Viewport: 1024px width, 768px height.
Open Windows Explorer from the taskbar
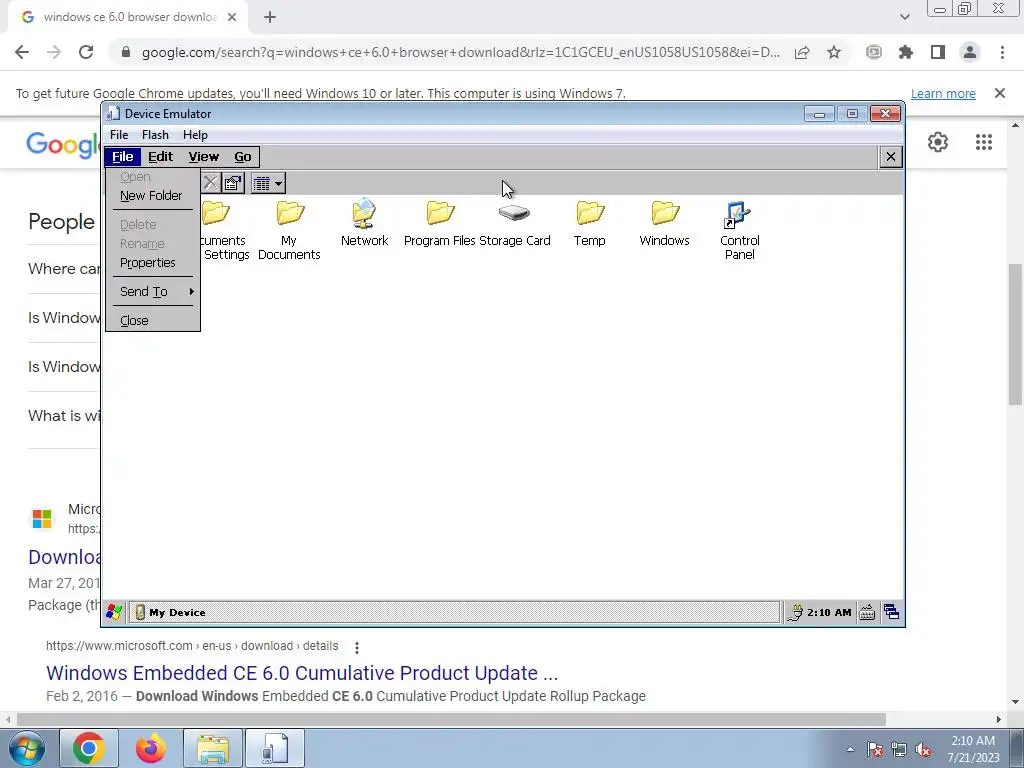[x=213, y=748]
